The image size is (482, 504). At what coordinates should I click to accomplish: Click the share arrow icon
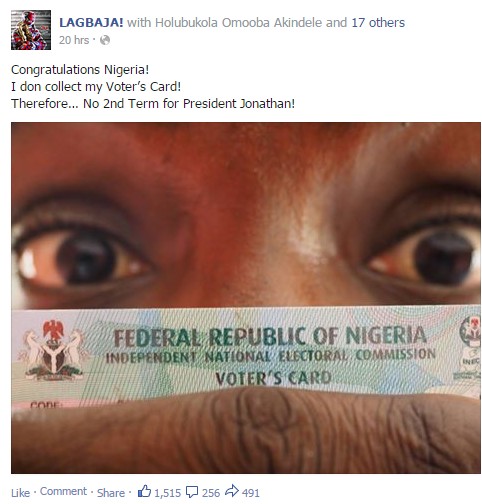coord(232,491)
